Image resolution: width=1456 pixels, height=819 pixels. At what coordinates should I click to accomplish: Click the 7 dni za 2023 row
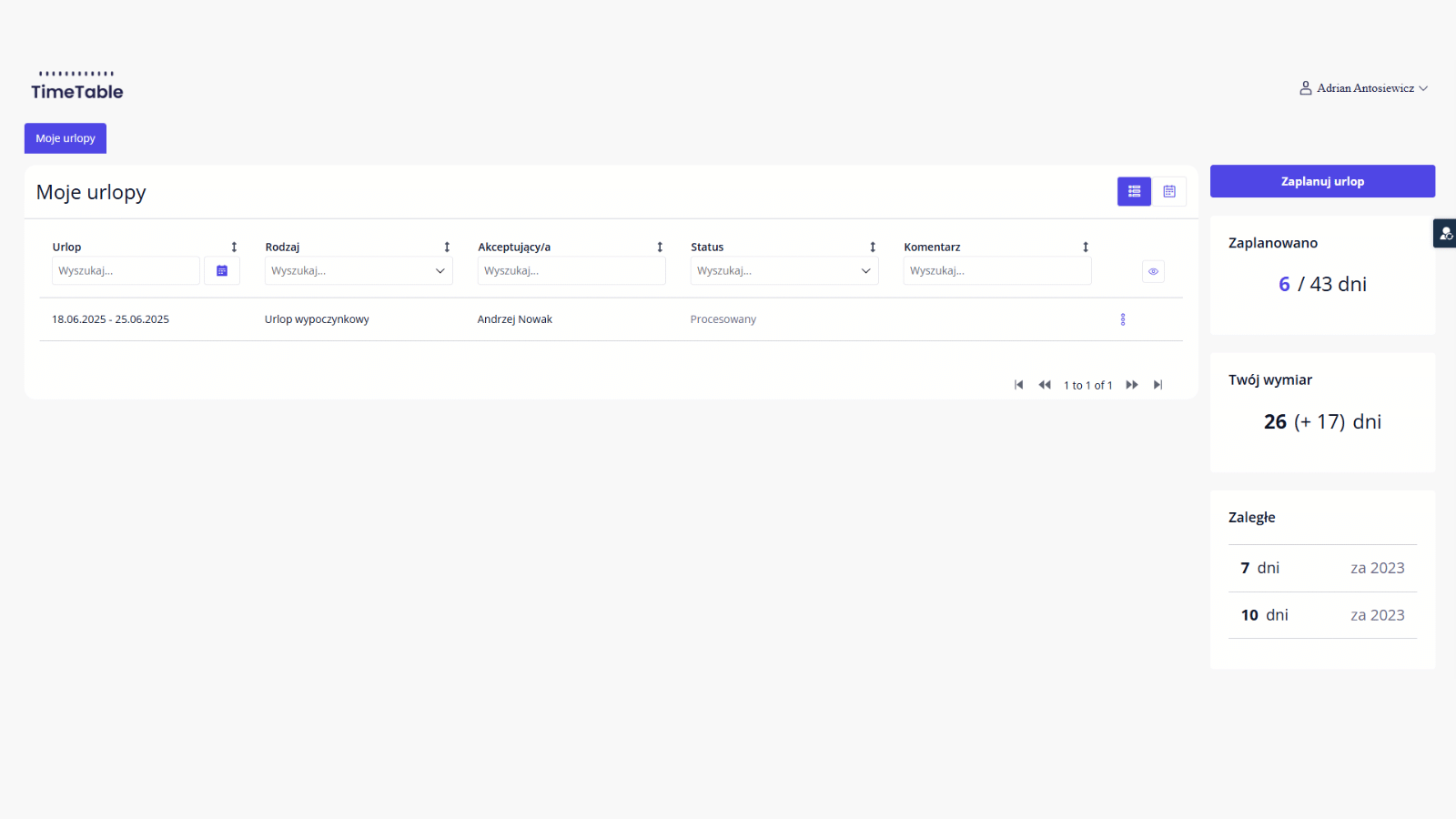1322,568
